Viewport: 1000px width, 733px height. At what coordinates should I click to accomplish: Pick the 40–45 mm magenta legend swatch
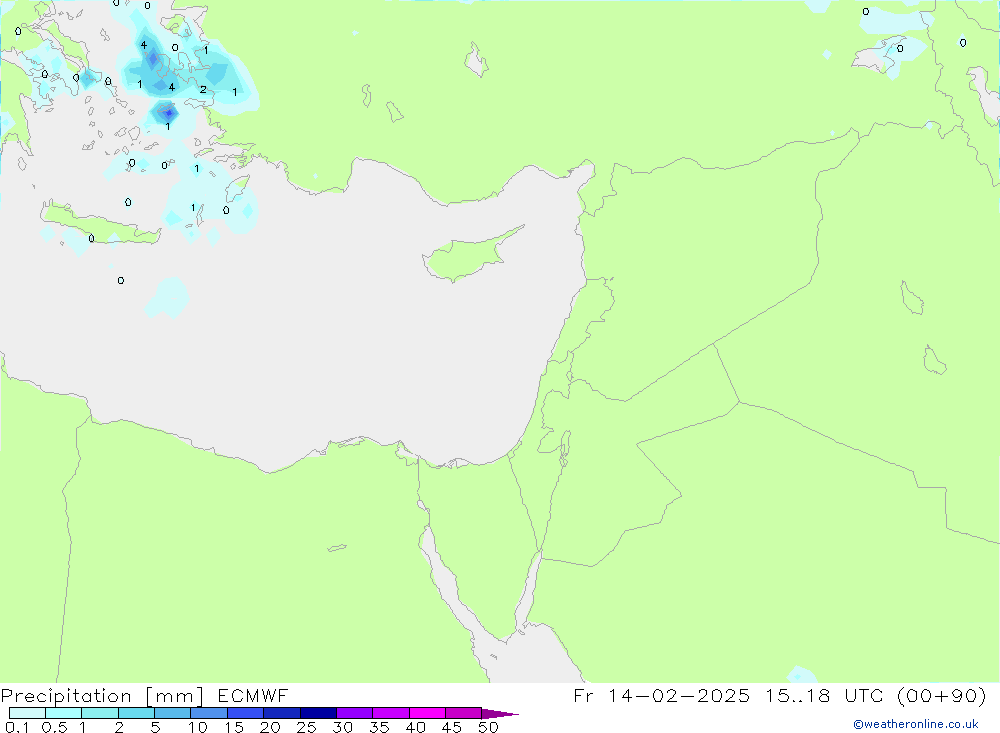pos(427,713)
